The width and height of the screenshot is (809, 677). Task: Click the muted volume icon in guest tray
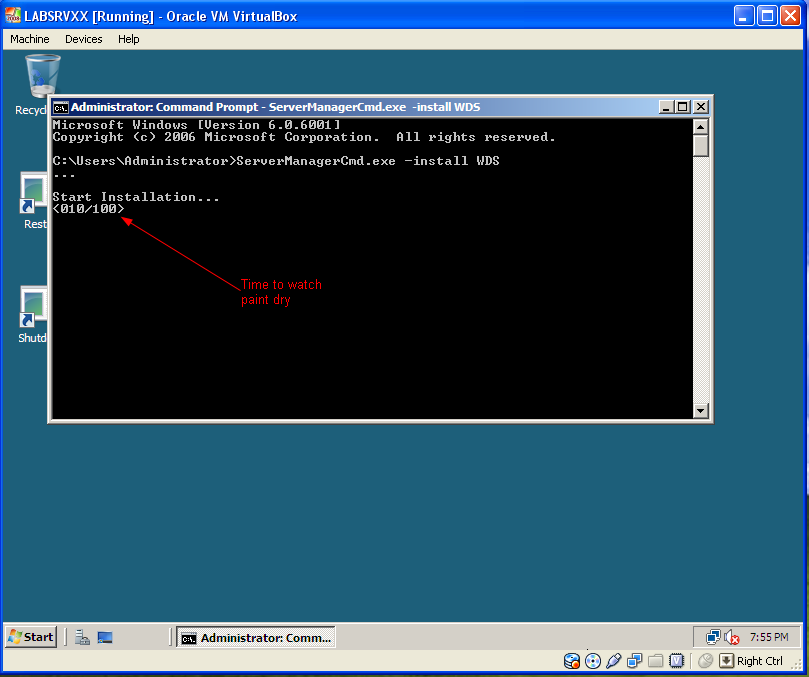(732, 637)
